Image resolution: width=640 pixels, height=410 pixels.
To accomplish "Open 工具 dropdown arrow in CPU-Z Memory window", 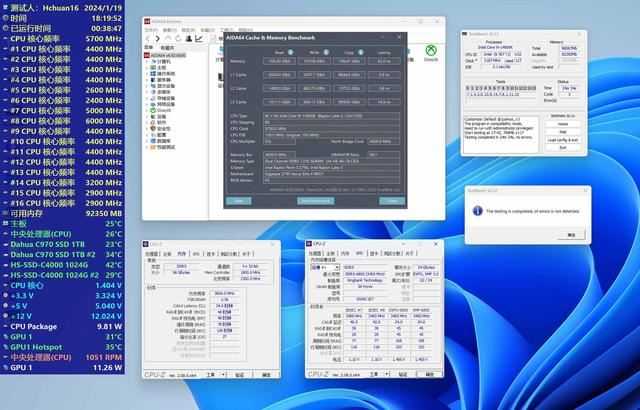I will tap(223, 375).
